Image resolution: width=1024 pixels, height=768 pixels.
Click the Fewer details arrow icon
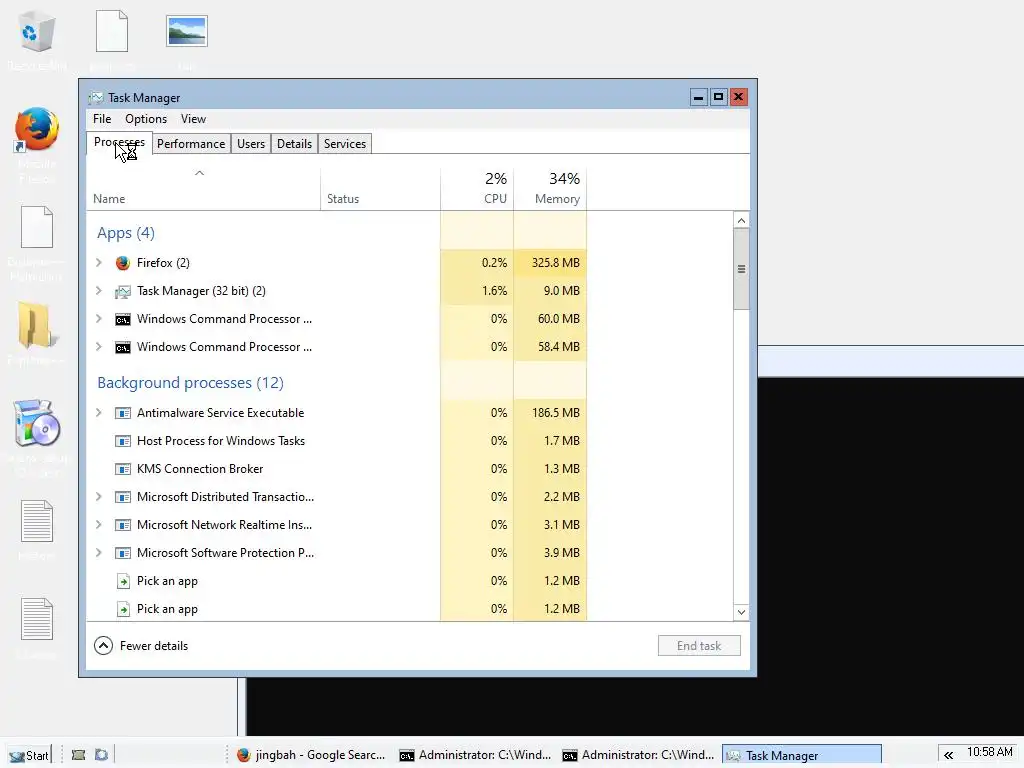click(103, 646)
